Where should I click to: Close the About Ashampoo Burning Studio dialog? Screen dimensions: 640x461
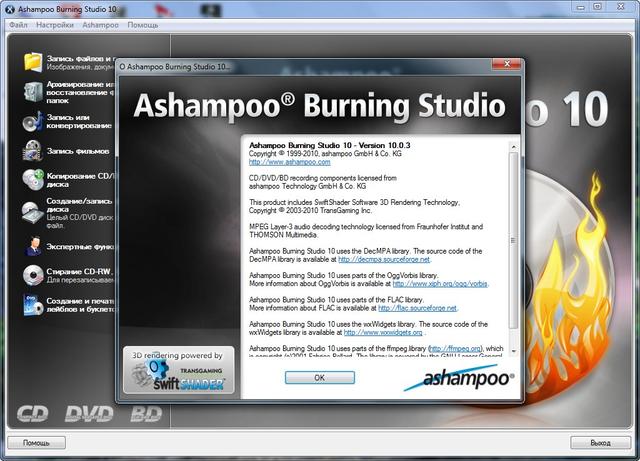pyautogui.click(x=507, y=64)
